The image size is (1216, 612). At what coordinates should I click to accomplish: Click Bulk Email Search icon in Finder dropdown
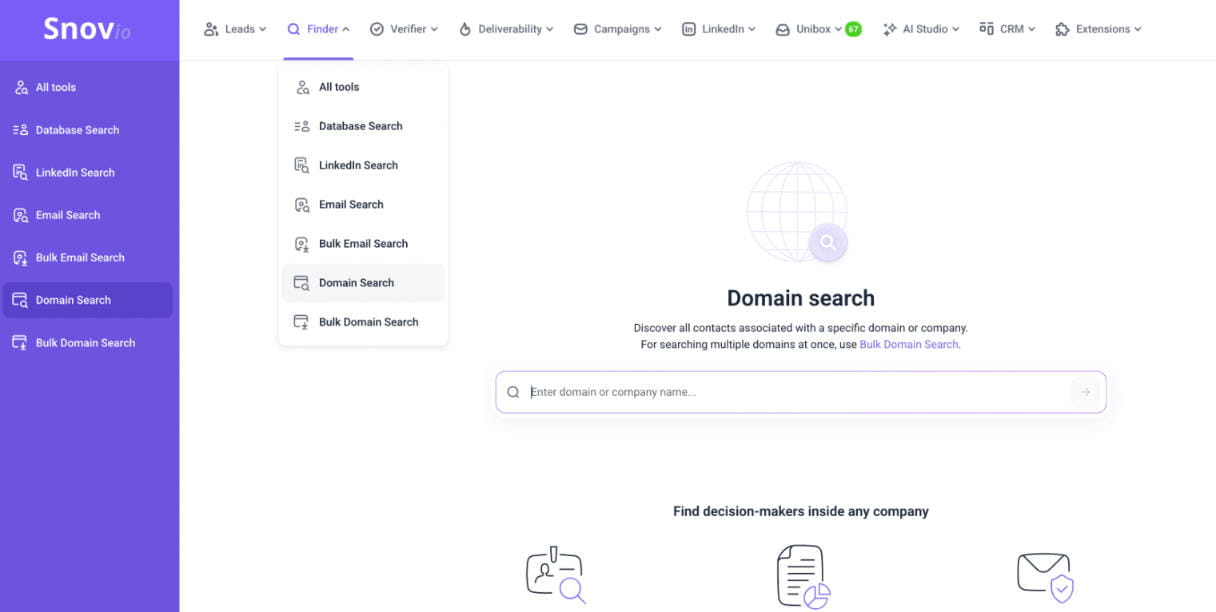tap(302, 244)
